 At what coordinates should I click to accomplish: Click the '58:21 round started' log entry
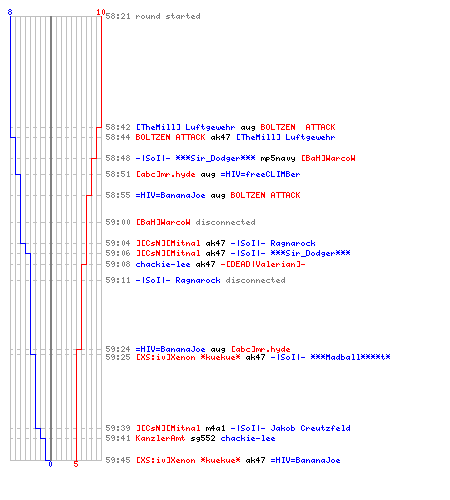[153, 16]
